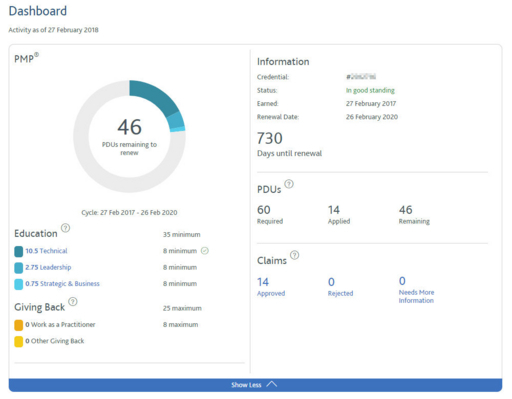Click the PMP credential title
This screenshot has width=512, height=399.
[x=26, y=58]
